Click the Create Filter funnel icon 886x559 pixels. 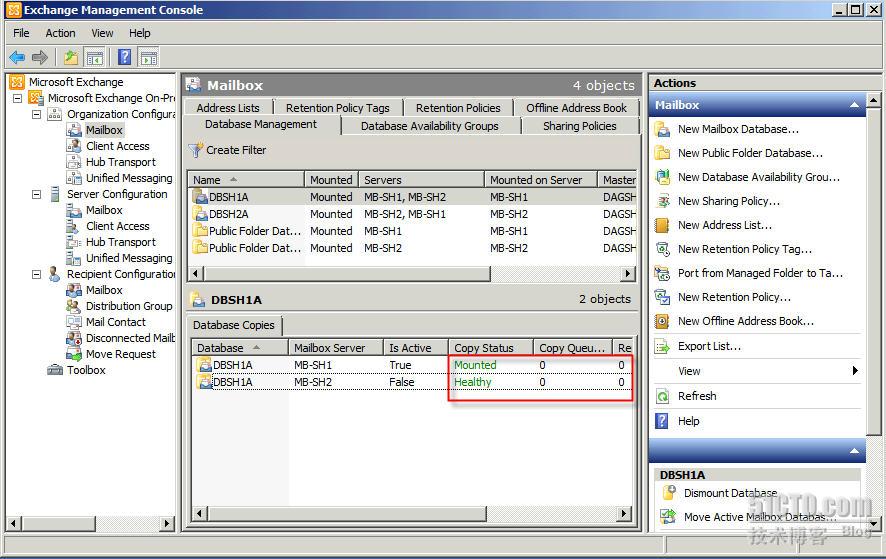(196, 150)
